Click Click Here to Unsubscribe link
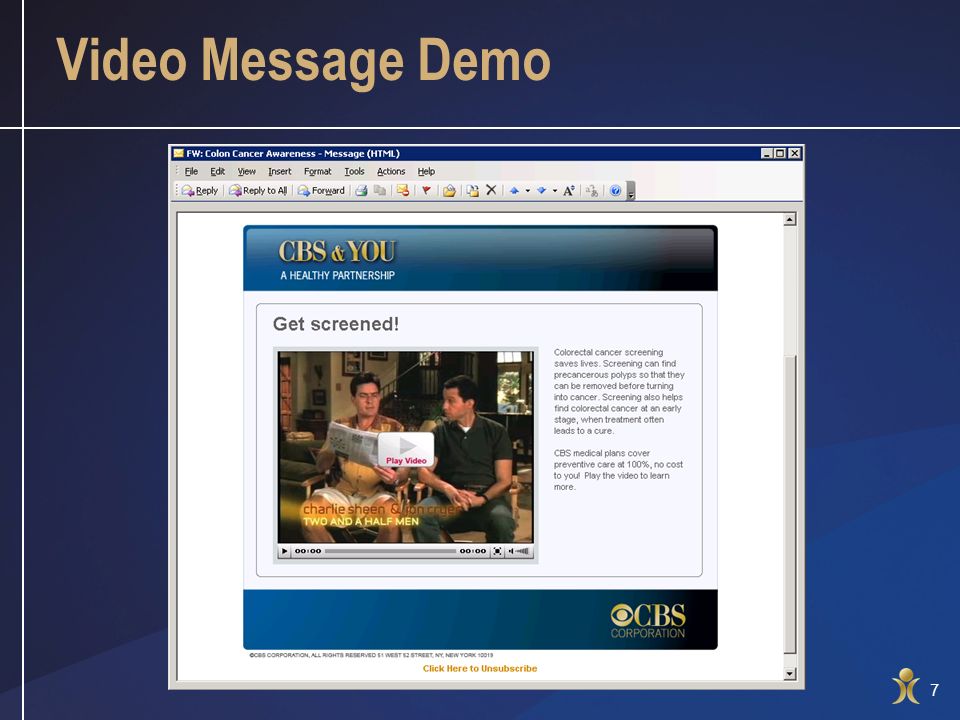 480,669
